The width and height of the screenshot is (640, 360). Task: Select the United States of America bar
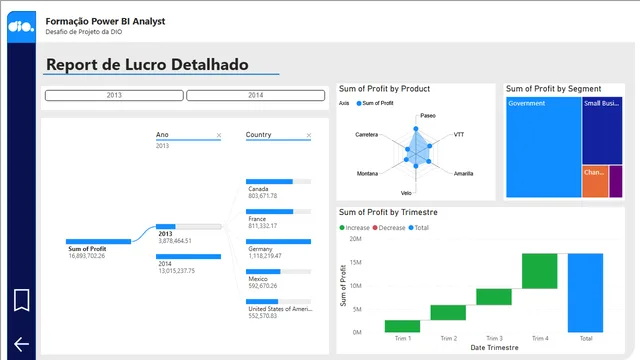click(278, 302)
